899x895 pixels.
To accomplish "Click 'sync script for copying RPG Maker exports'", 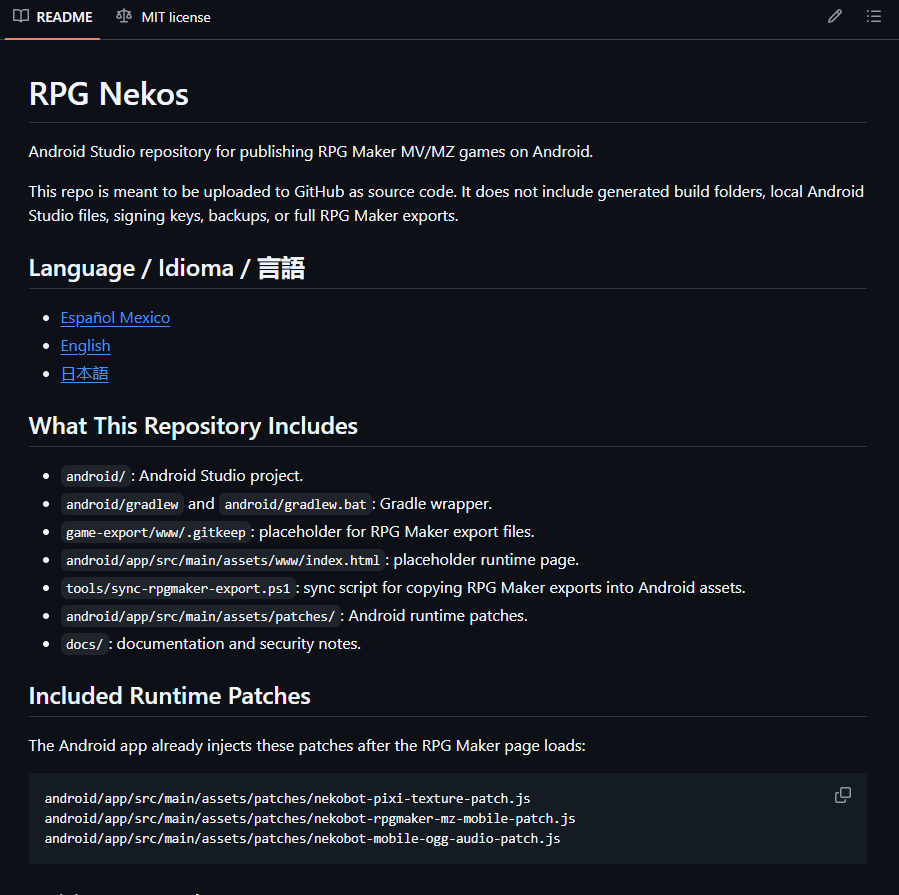I will coord(525,588).
